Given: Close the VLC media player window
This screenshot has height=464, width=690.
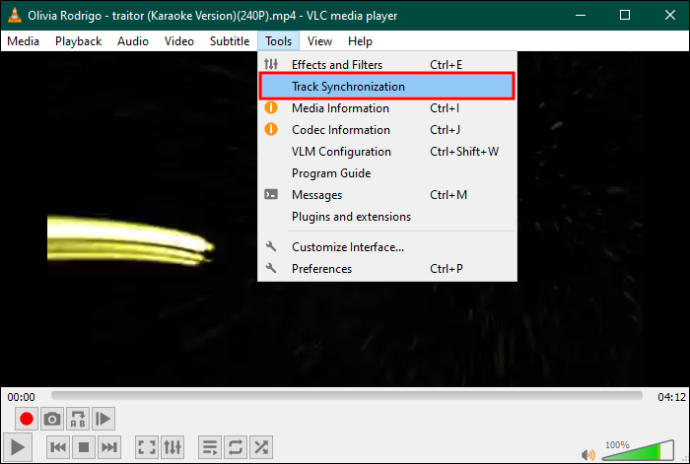Looking at the screenshot, I should click(670, 15).
